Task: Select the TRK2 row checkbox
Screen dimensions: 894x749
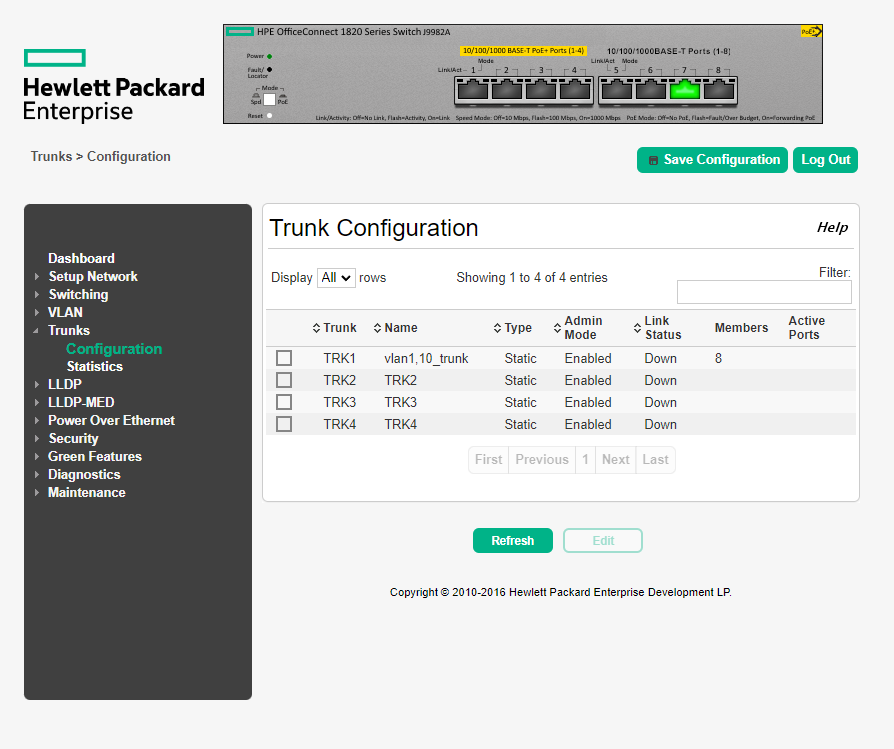Action: point(284,380)
